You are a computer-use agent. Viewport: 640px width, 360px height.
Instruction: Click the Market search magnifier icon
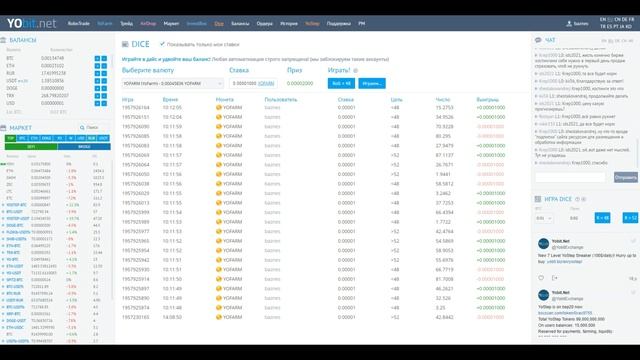[x=82, y=128]
